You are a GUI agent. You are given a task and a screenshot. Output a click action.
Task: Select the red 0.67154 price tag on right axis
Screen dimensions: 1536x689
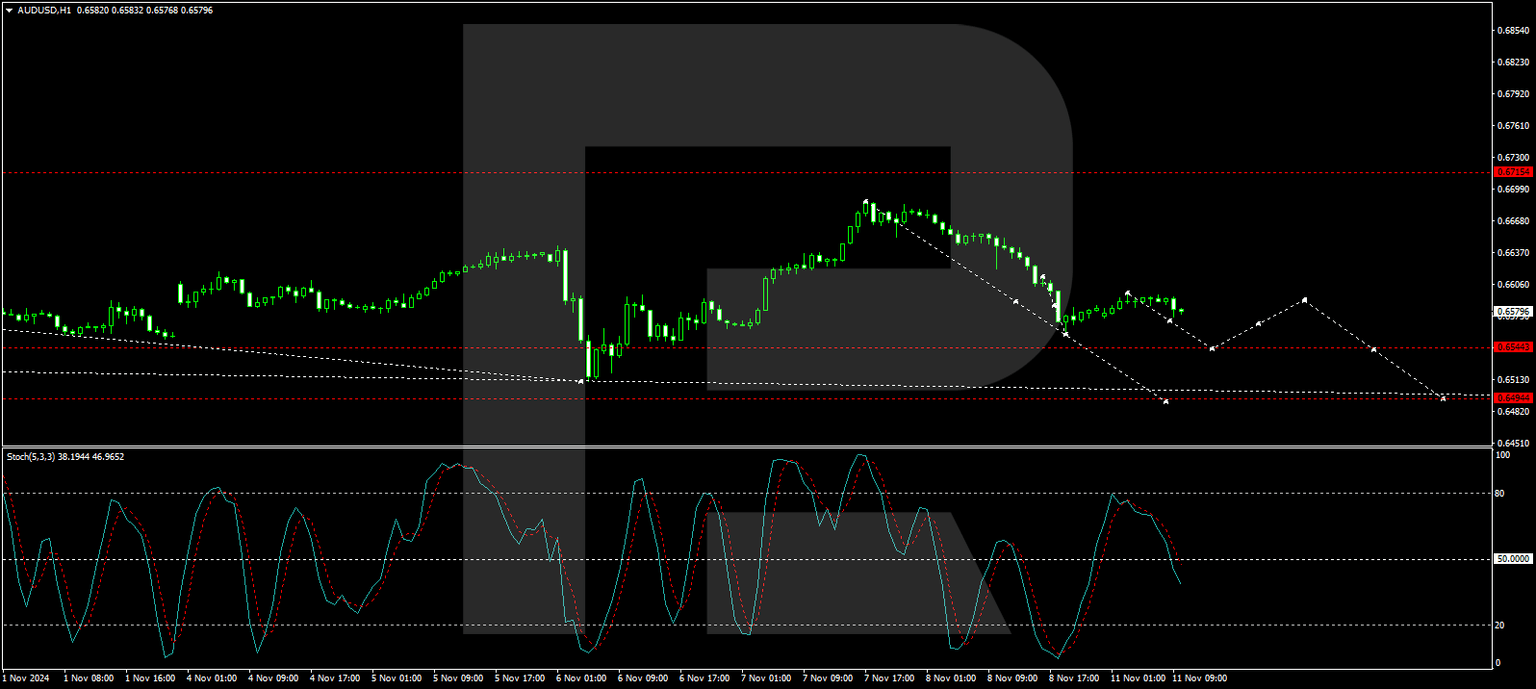1512,172
